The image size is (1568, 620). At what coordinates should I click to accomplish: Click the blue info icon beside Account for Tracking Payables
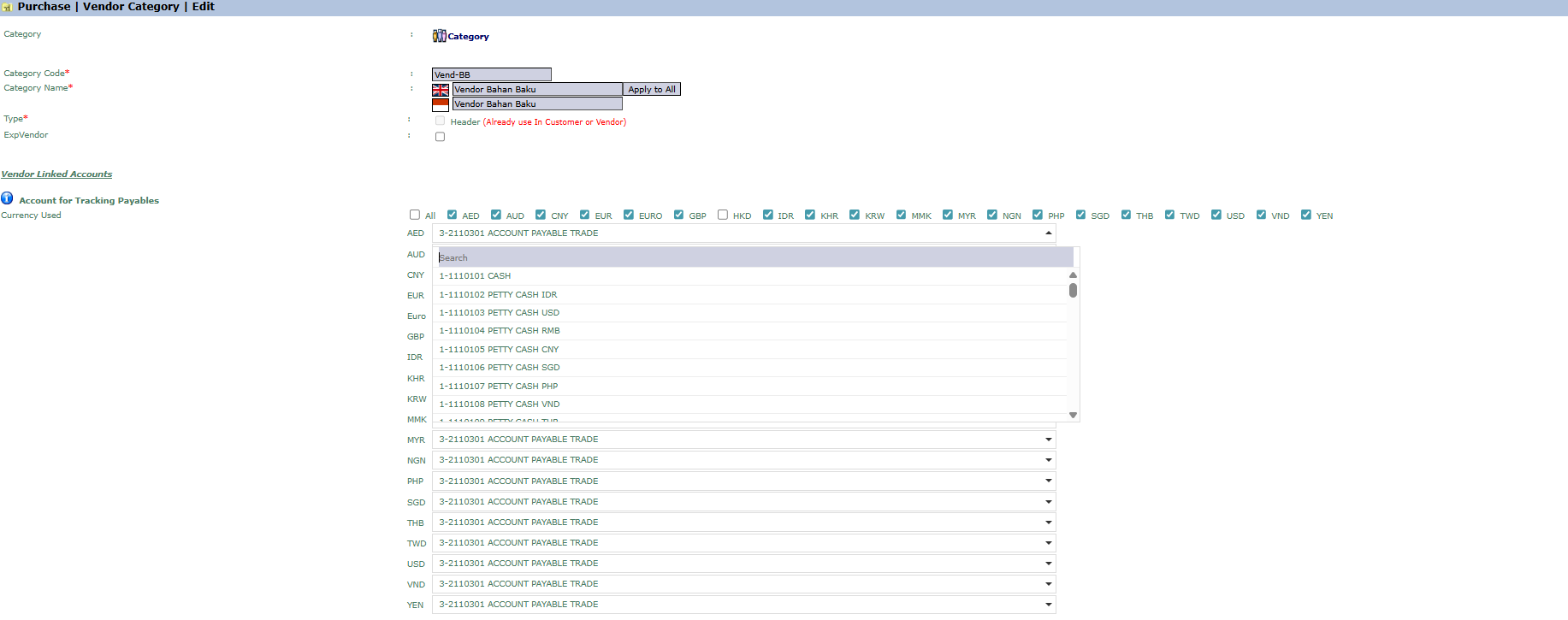coord(7,198)
